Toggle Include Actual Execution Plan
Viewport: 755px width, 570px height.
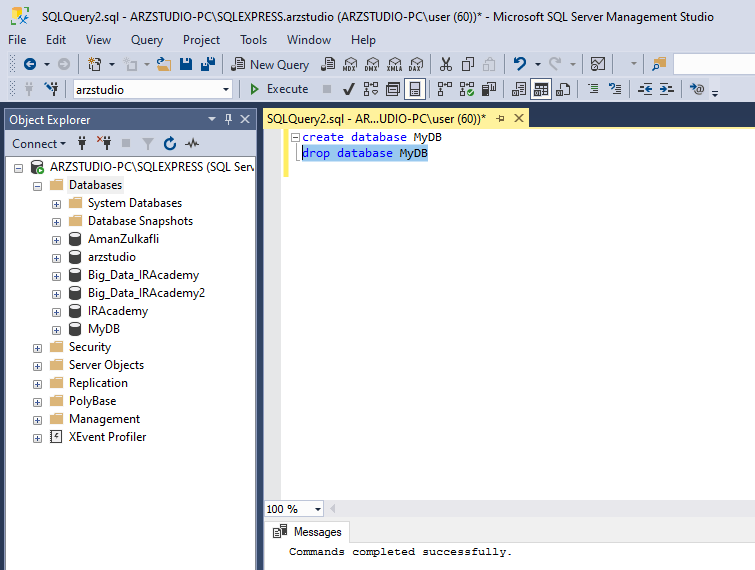tap(444, 89)
